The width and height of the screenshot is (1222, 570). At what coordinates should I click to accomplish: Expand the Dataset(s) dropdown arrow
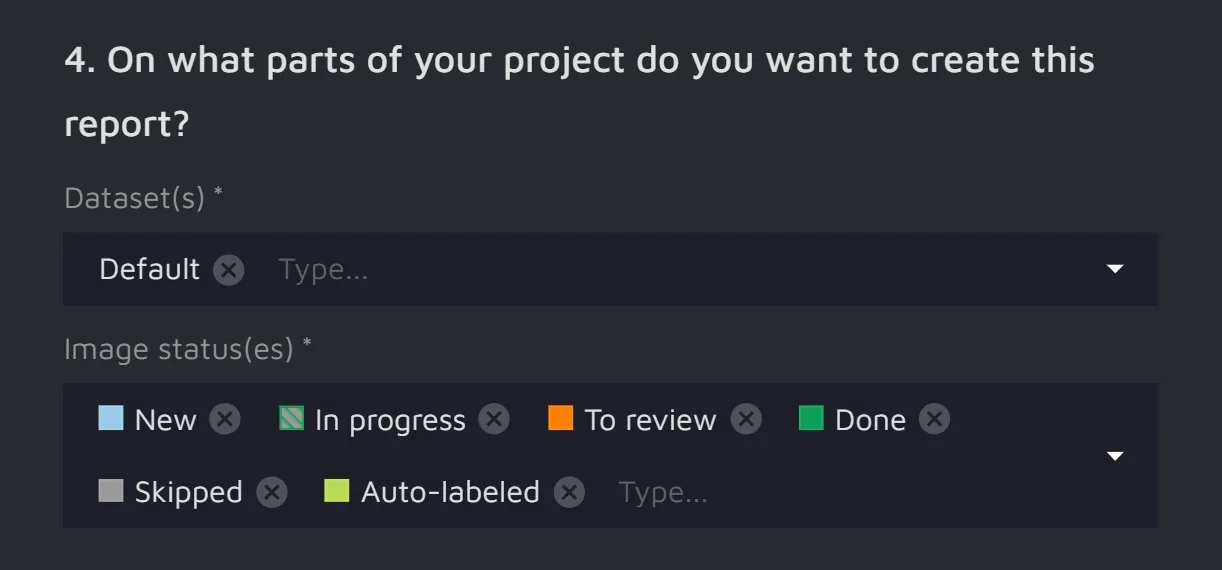[1115, 269]
